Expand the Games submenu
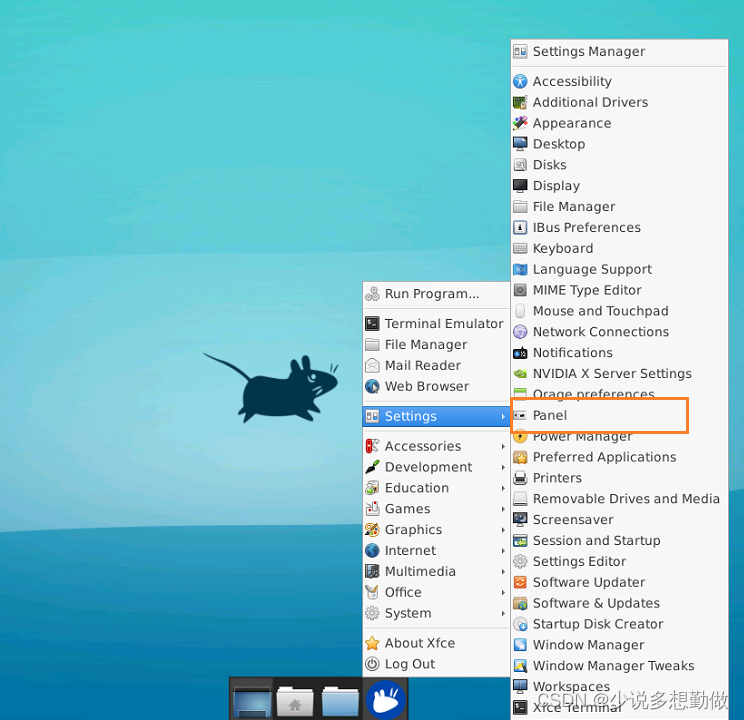This screenshot has width=744, height=720. (x=436, y=509)
